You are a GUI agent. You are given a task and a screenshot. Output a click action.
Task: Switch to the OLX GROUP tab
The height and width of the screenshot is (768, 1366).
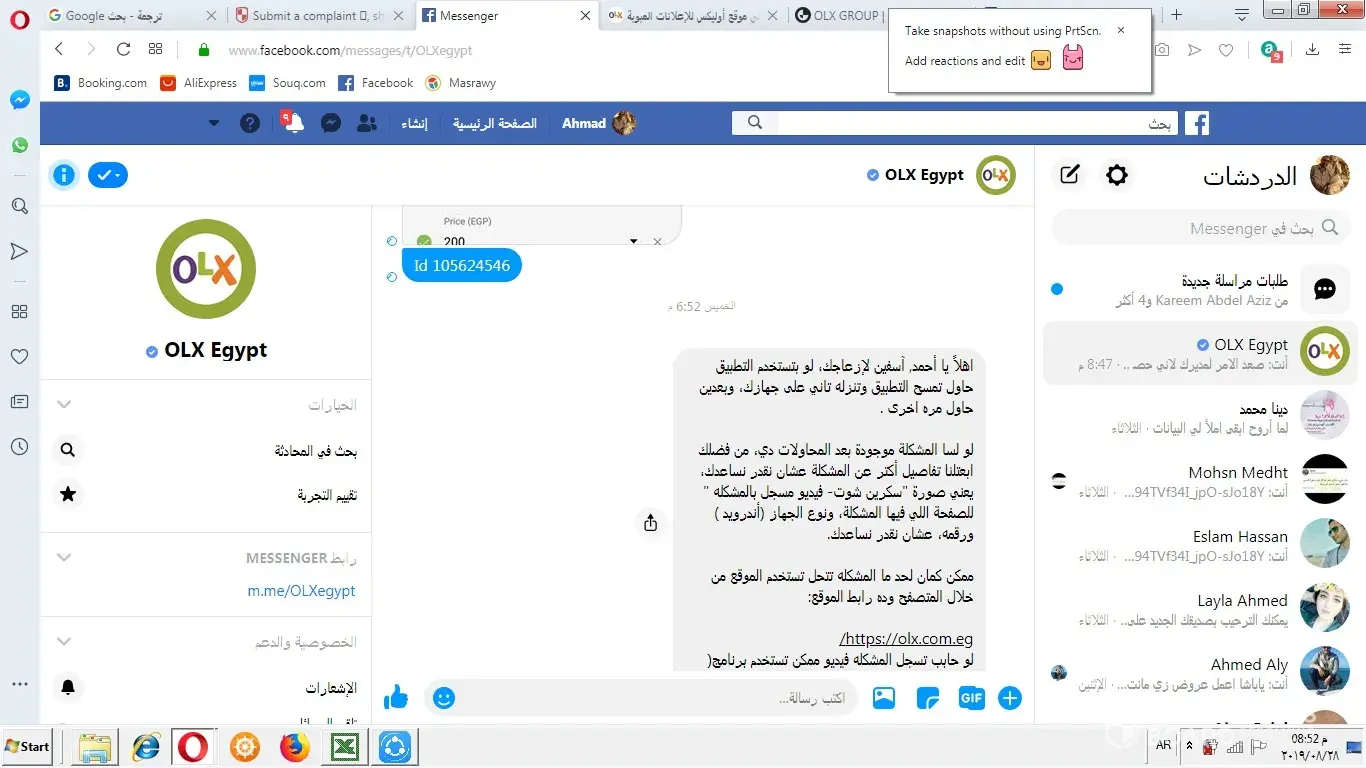point(838,15)
